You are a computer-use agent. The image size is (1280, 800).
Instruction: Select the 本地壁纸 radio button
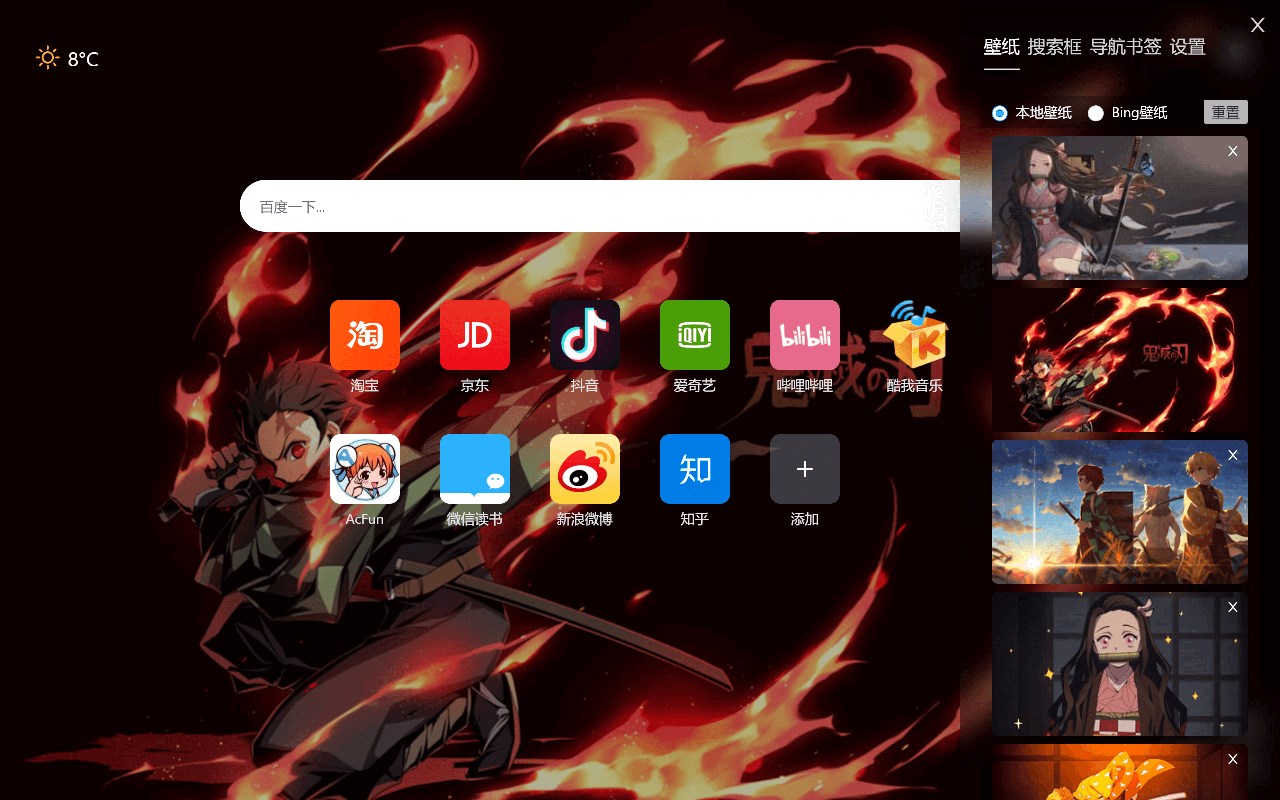click(x=1000, y=113)
